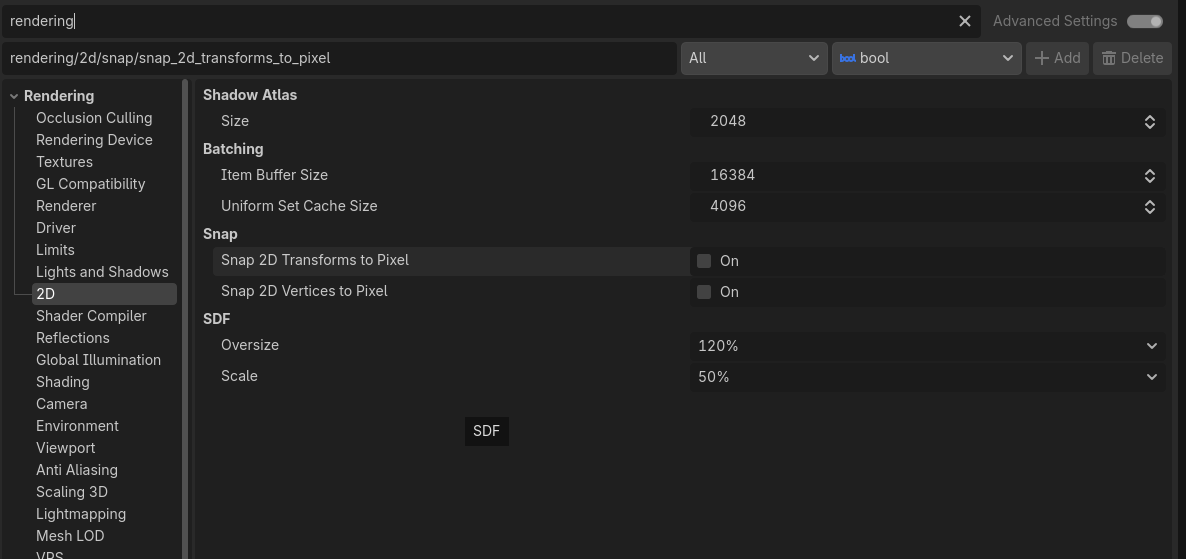The image size is (1186, 559).
Task: Clear the search field with X icon
Action: [964, 21]
